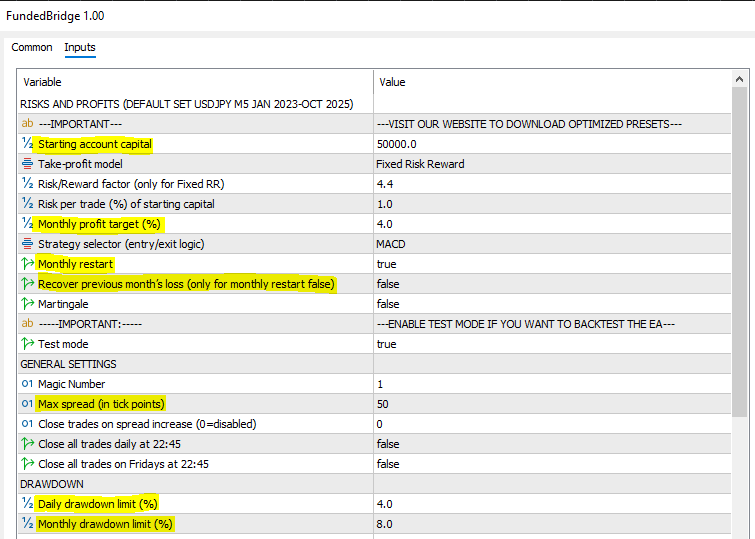The height and width of the screenshot is (539, 755).
Task: Click the bool icon beside Close all trades daily
Action: pos(27,444)
